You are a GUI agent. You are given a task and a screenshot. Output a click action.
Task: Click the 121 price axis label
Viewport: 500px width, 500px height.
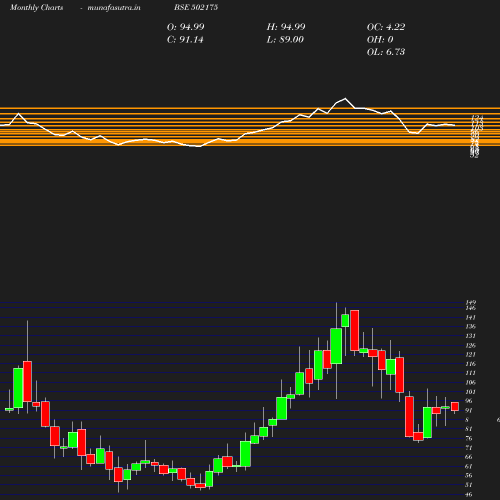[x=470, y=355]
